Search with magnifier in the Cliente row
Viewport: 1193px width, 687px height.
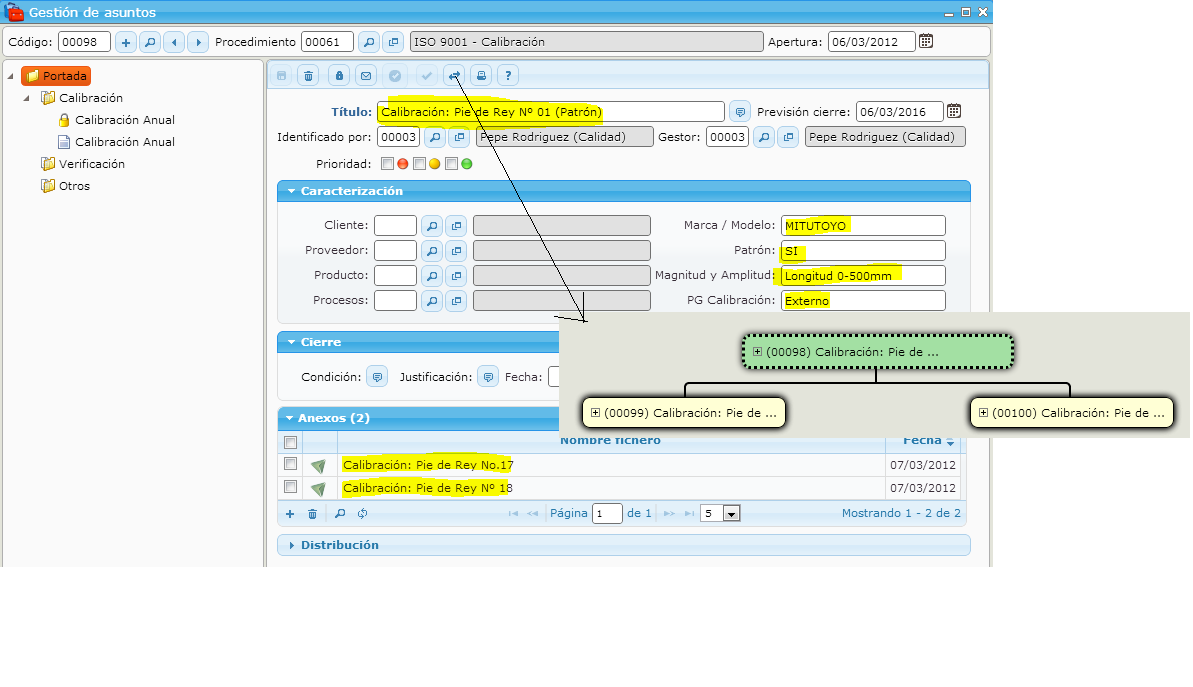point(432,226)
